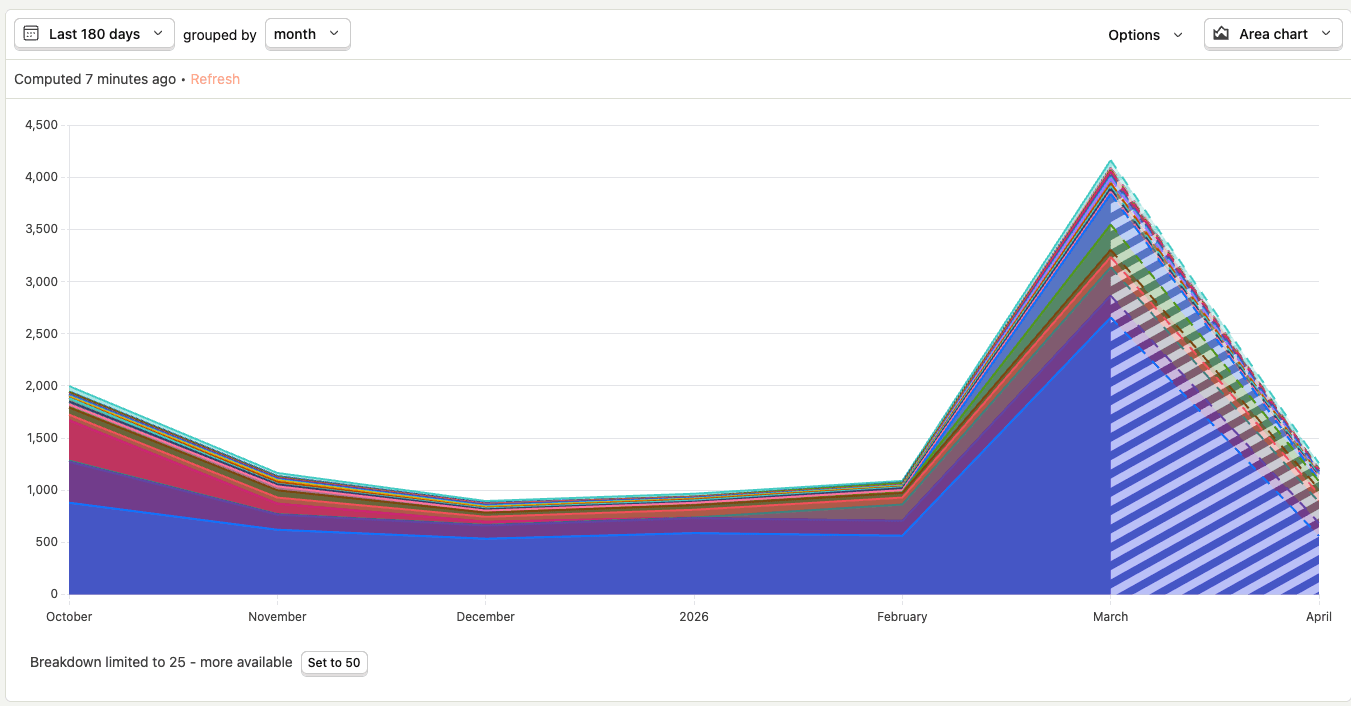
Task: Click the 4,500 y-axis label
Action: click(x=41, y=125)
